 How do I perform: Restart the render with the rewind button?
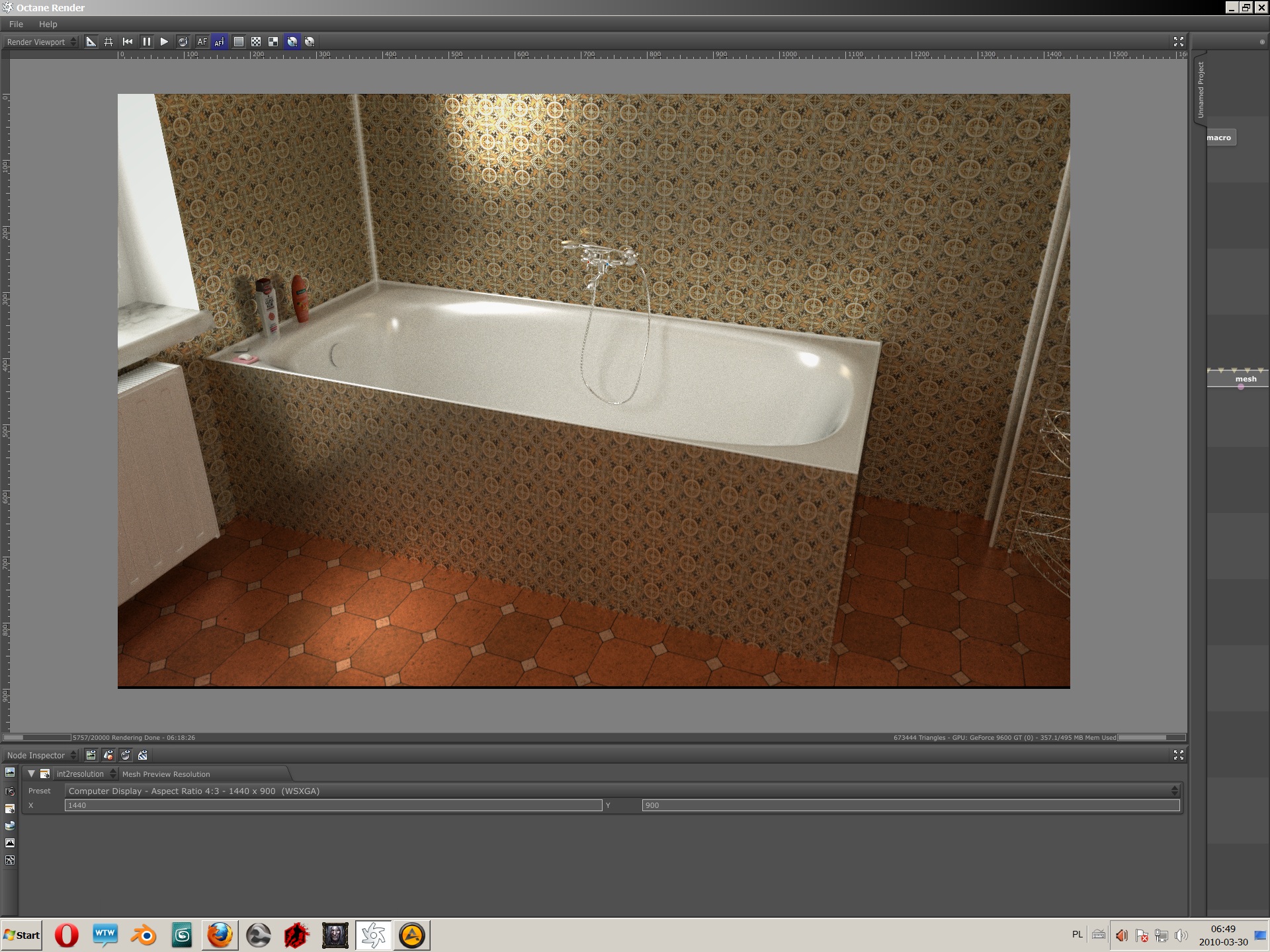(x=128, y=42)
